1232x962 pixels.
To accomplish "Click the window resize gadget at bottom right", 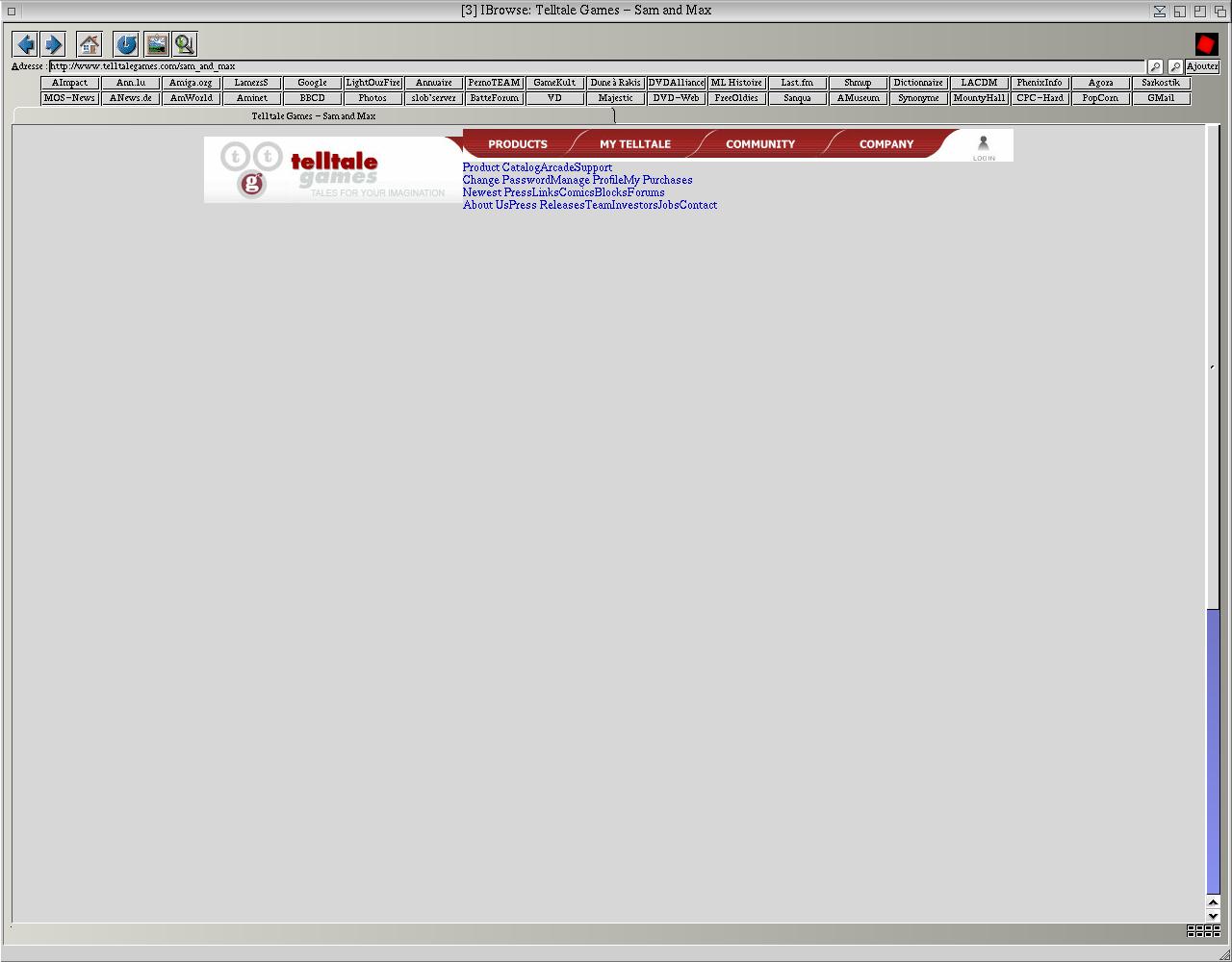I will click(x=1223, y=953).
